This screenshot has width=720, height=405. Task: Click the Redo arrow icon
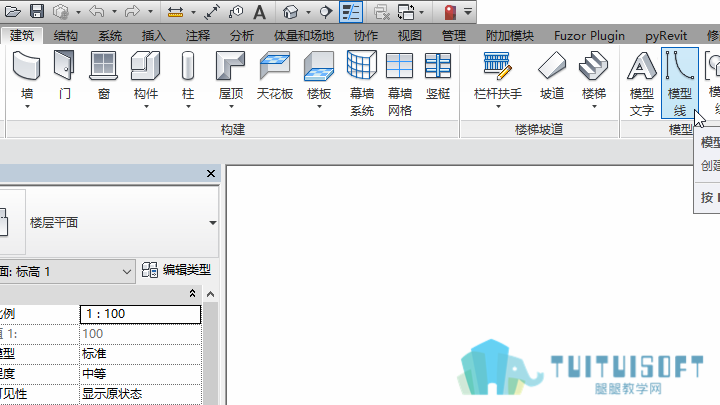point(132,11)
